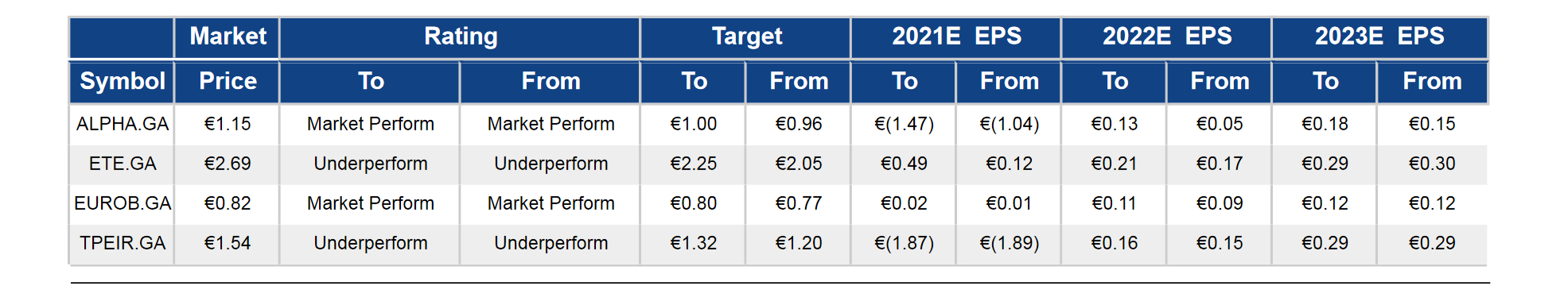Click the 2023E EPS header
The width and height of the screenshot is (1568, 286).
pos(1379,37)
